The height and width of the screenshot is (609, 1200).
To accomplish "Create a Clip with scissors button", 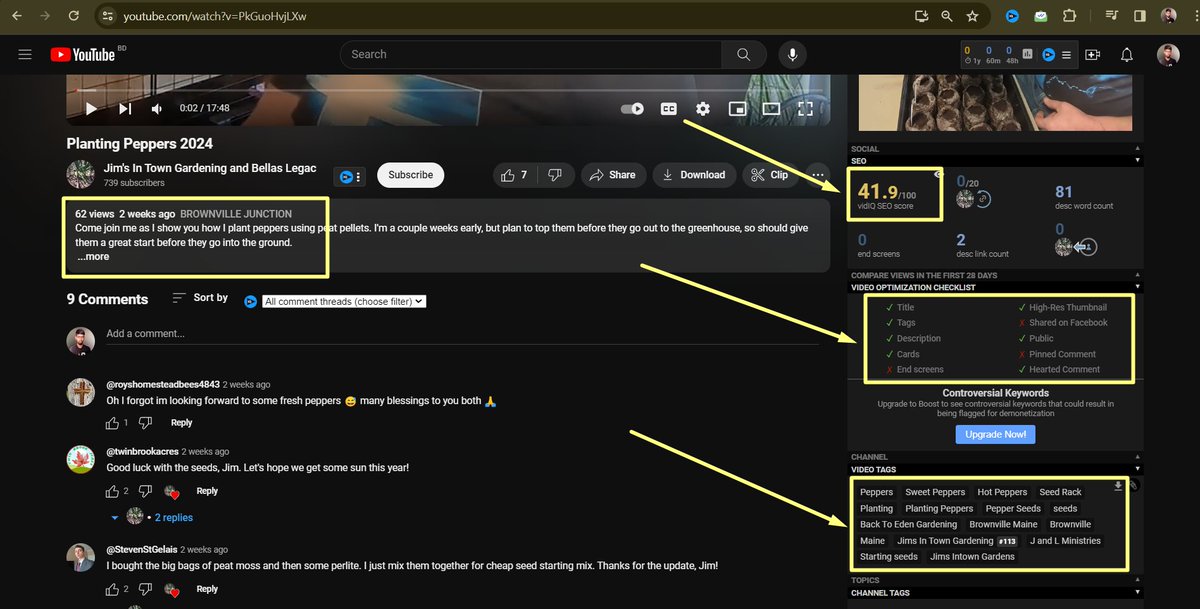I will (769, 175).
